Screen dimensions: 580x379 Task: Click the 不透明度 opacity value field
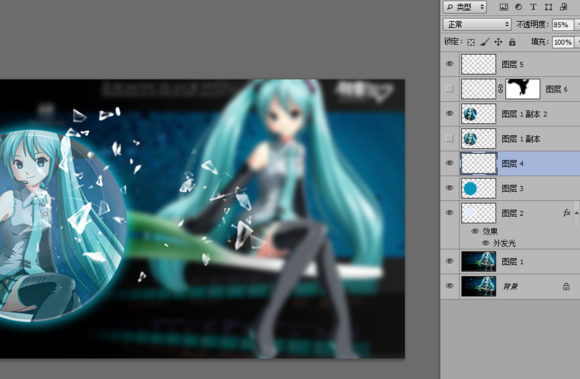click(562, 25)
